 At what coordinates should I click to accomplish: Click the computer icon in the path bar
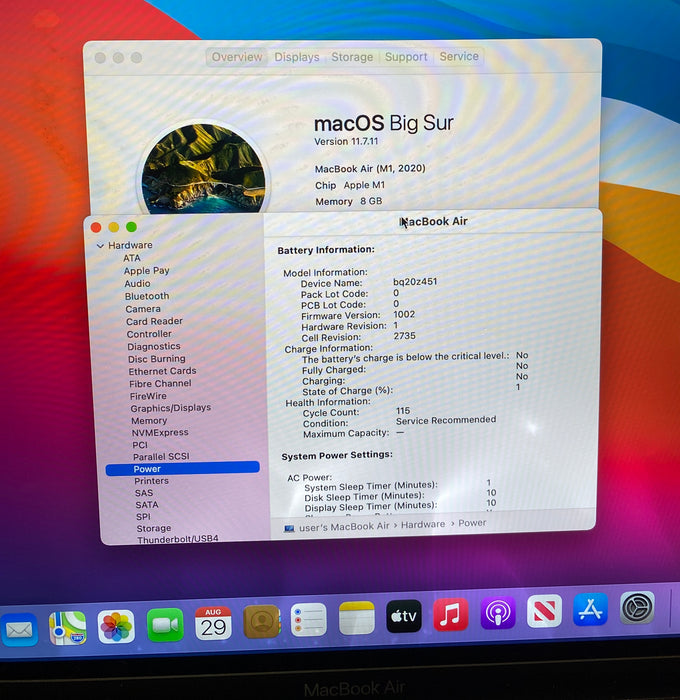pos(289,529)
